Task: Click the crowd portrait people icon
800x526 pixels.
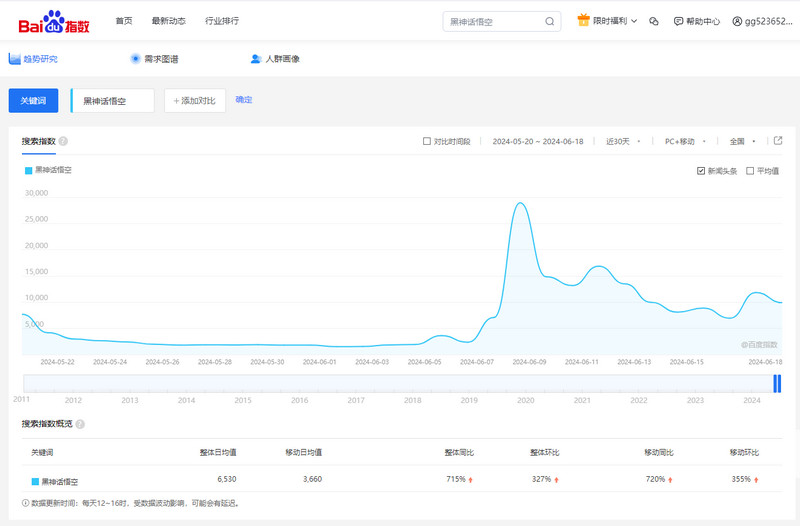Action: click(x=256, y=59)
